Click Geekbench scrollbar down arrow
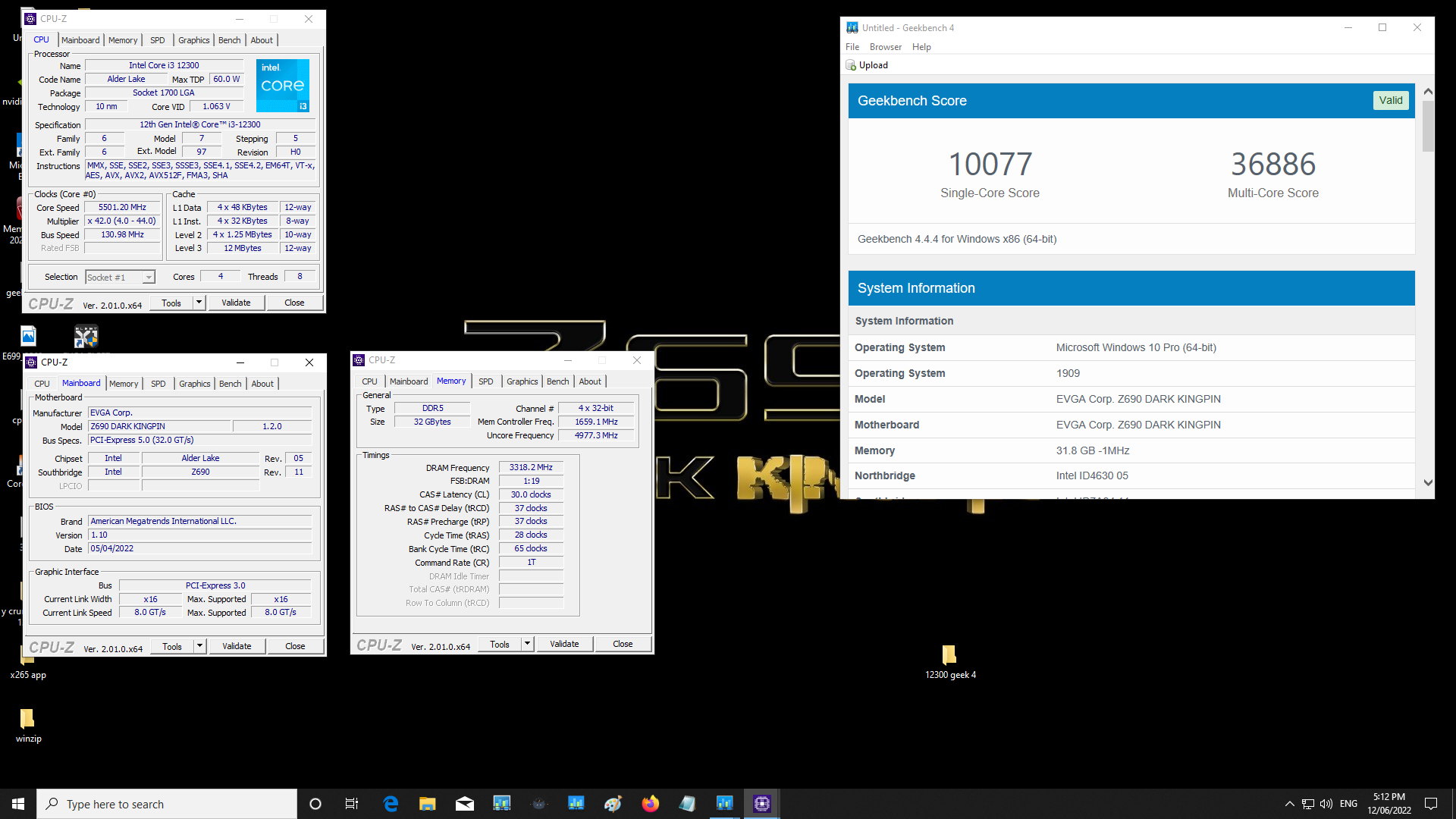The width and height of the screenshot is (1456, 819). (1428, 483)
